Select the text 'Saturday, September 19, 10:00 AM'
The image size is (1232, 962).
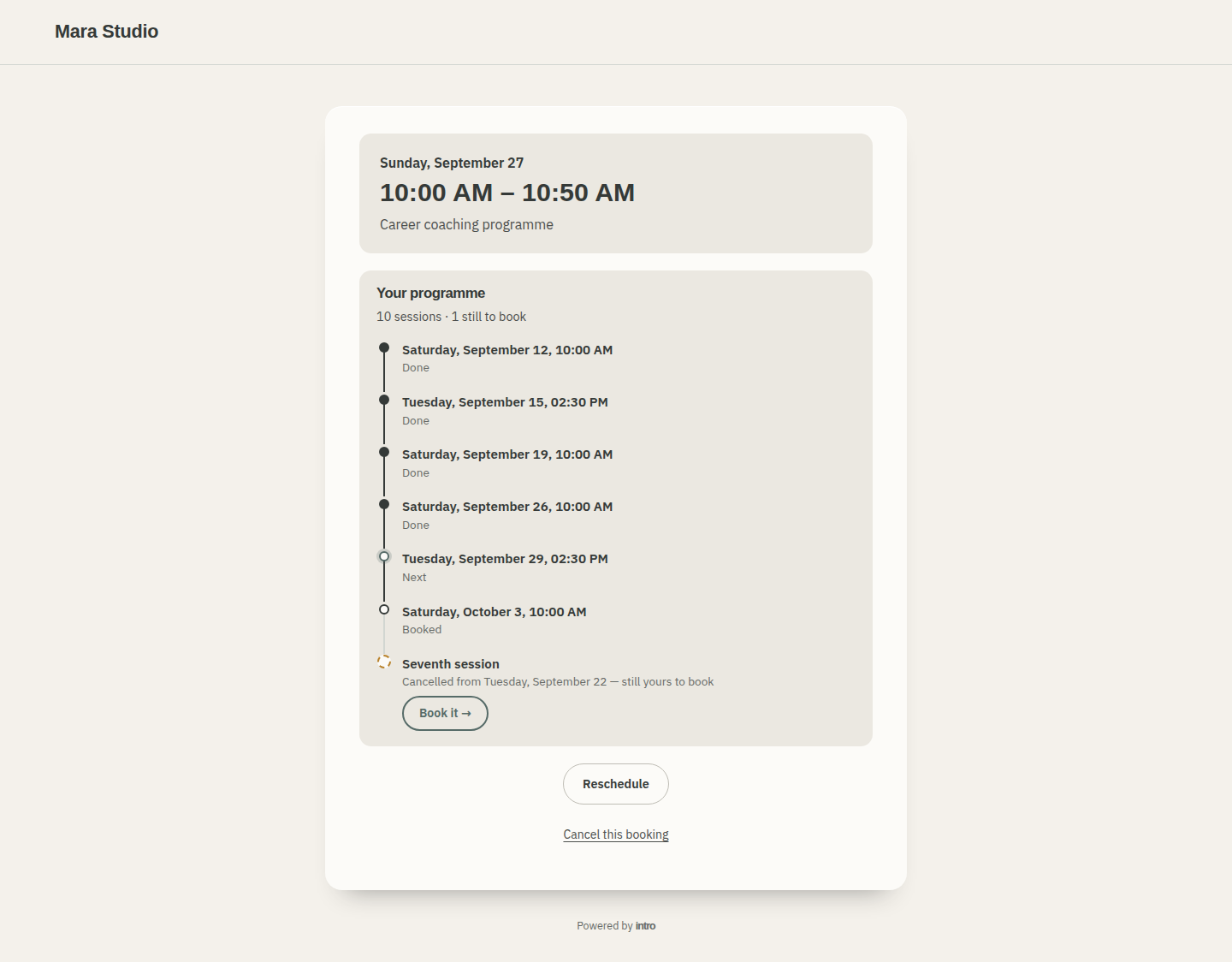[507, 454]
